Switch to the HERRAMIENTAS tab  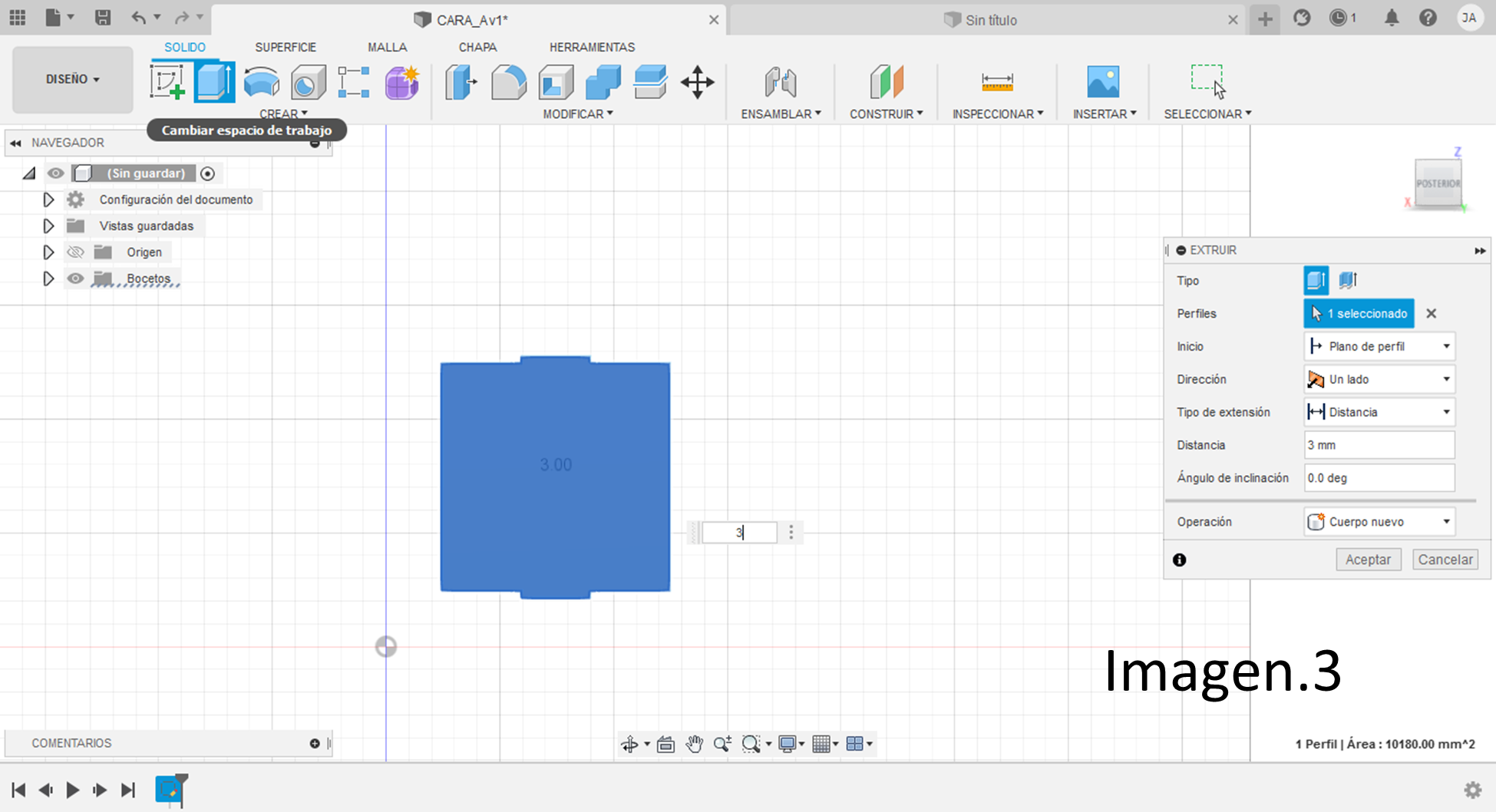(592, 47)
